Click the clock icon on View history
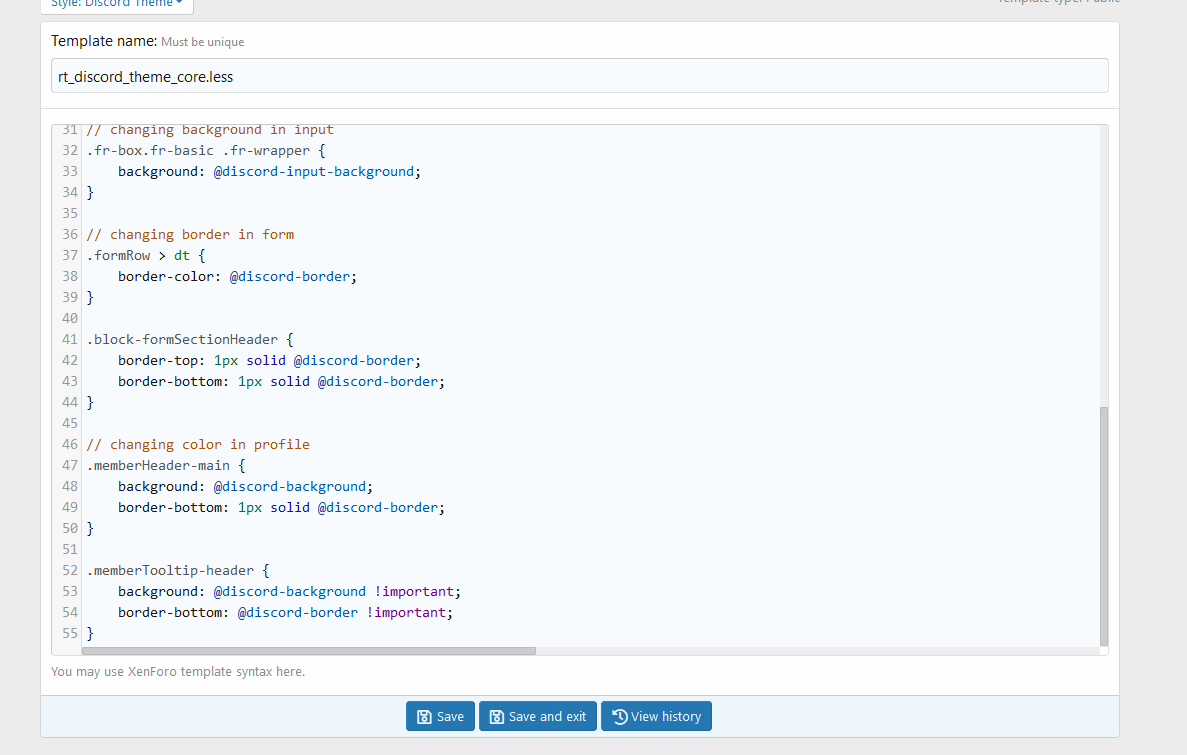 [x=619, y=717]
